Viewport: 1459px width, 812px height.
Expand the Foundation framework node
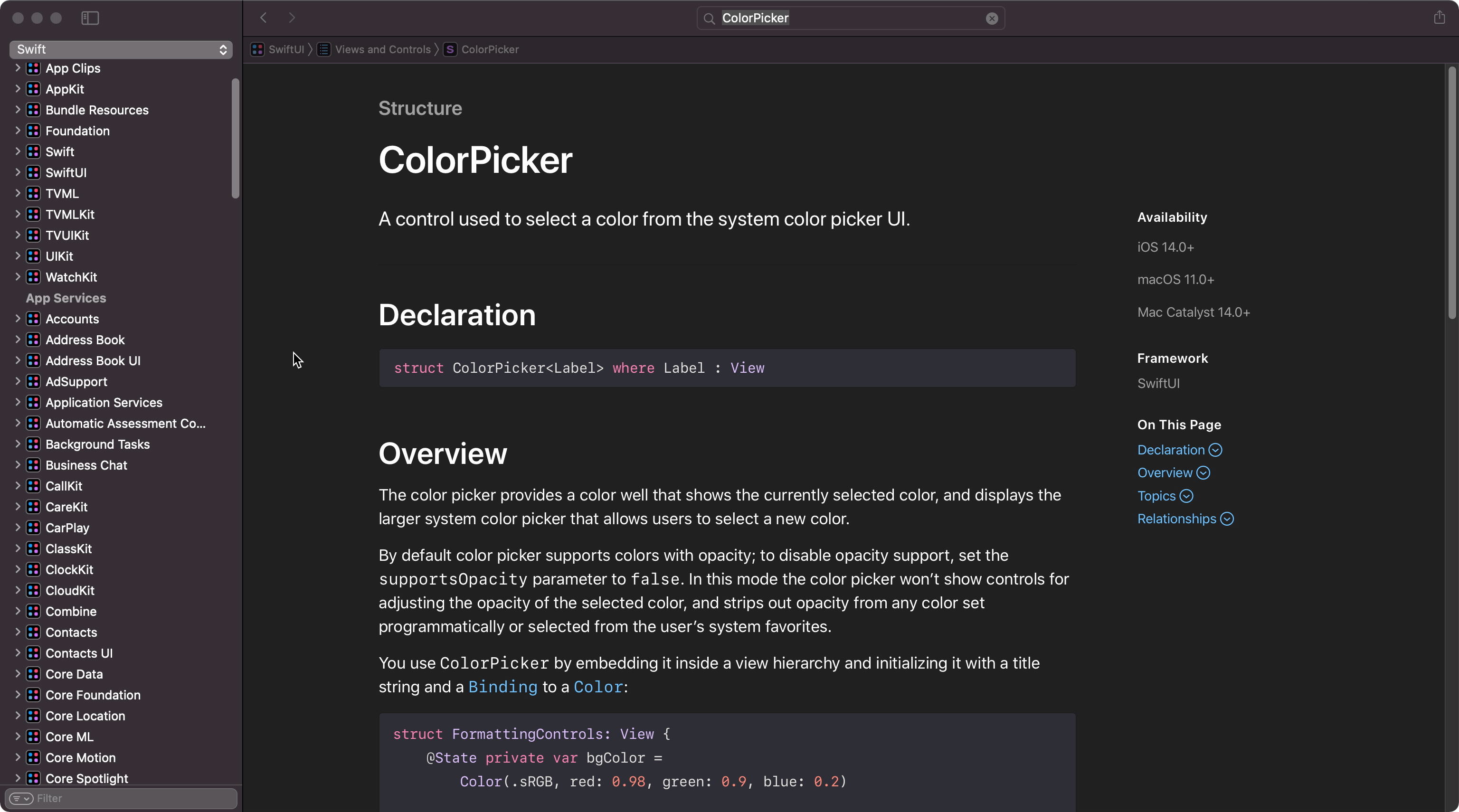tap(18, 131)
